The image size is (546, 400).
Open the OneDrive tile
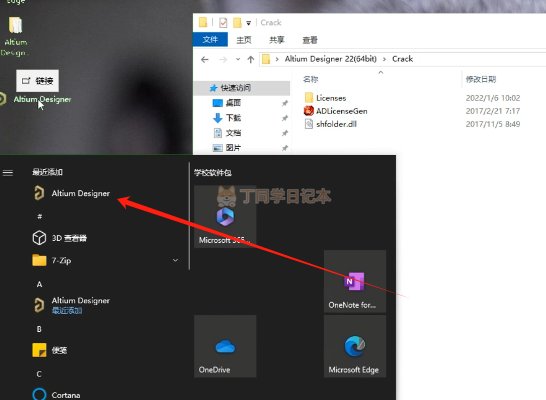pyautogui.click(x=225, y=346)
